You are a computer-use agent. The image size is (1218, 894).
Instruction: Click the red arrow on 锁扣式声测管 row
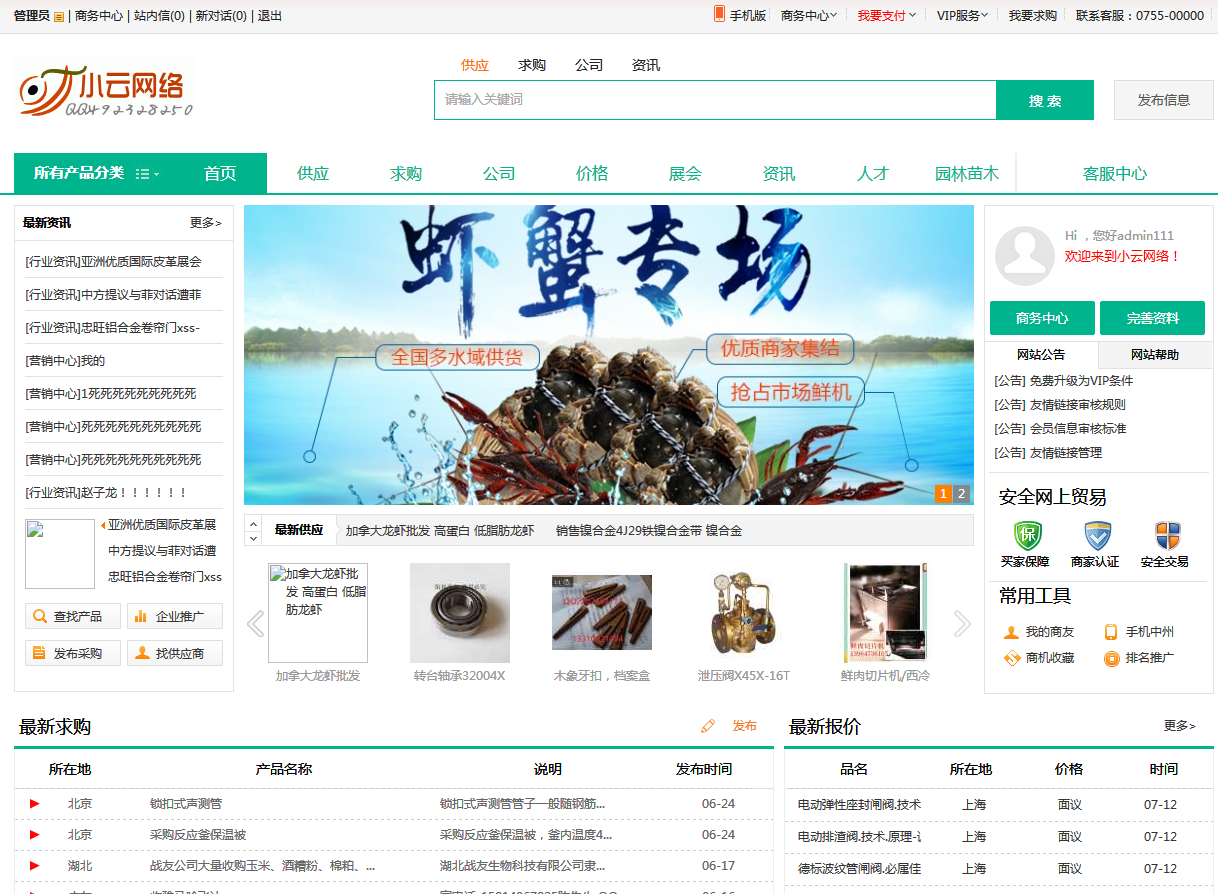pos(35,803)
